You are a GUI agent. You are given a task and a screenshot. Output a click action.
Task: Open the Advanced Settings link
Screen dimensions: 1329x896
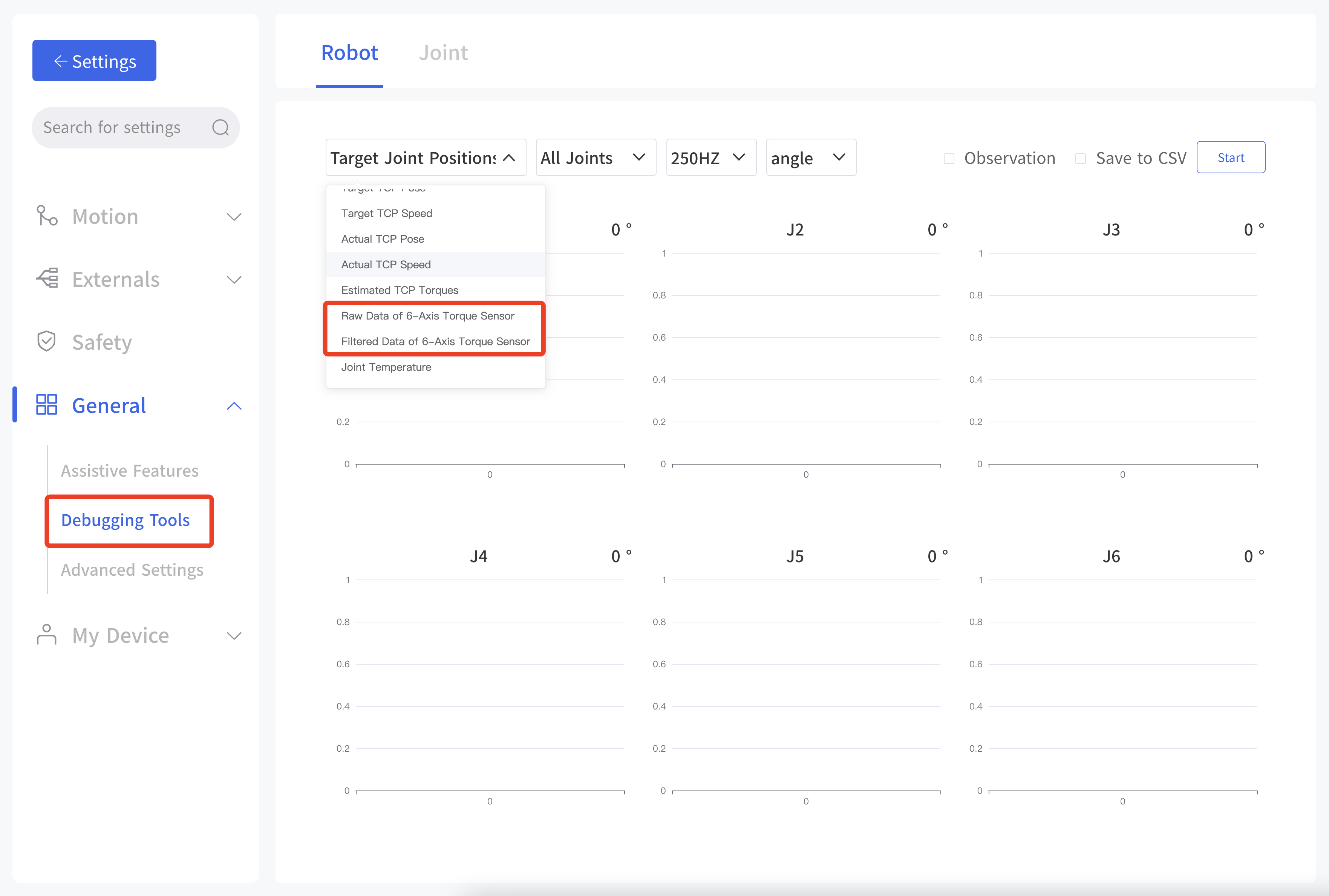[132, 570]
